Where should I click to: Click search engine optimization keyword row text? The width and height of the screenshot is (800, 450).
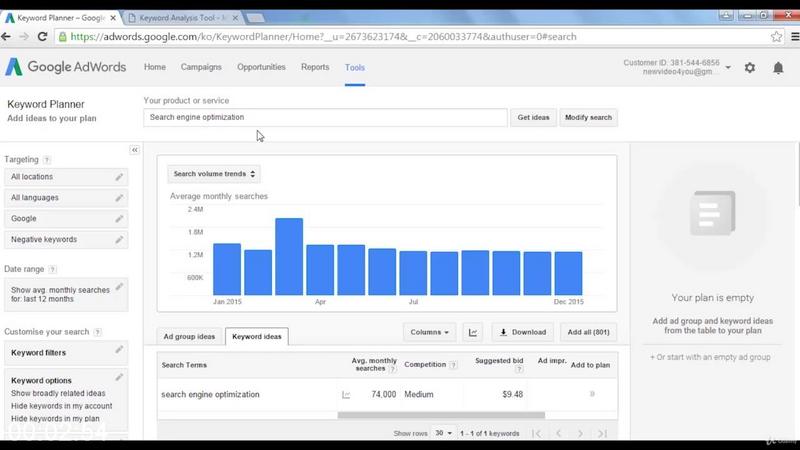coord(210,394)
